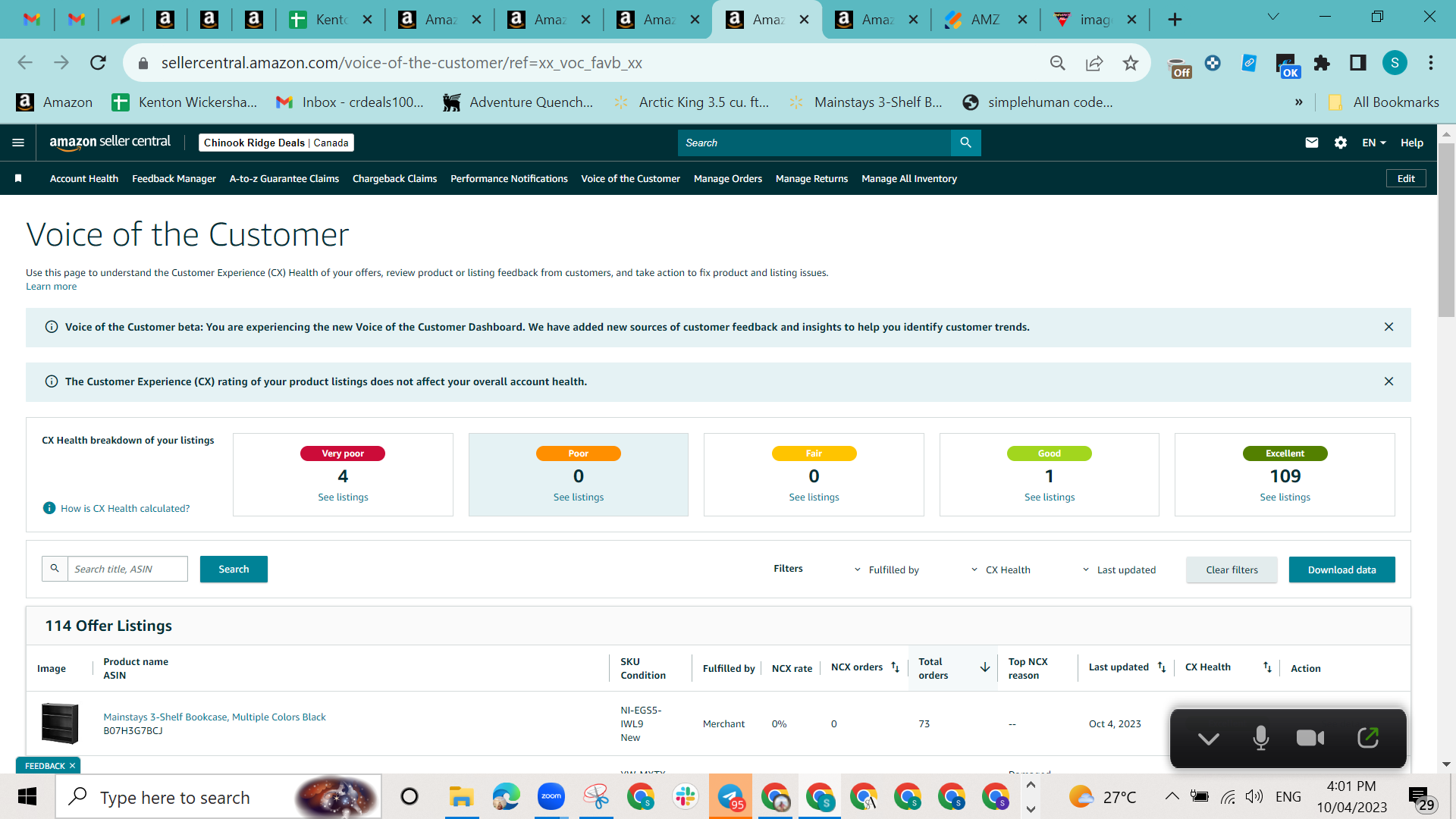Viewport: 1456px width, 819px height.
Task: Click the info icon beside CX Health calculated
Action: coord(49,508)
